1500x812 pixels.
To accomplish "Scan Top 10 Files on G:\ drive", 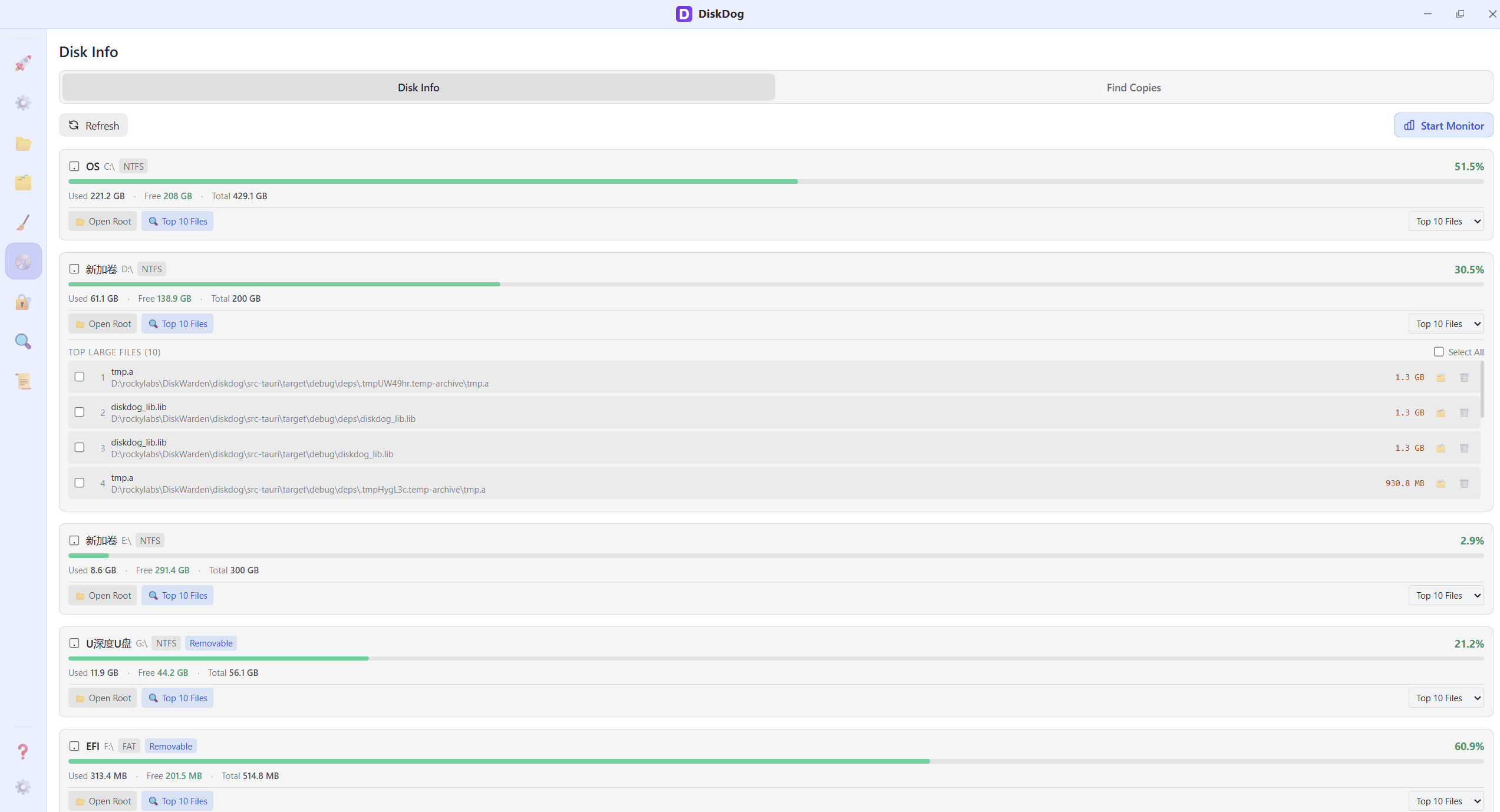I will pyautogui.click(x=177, y=698).
